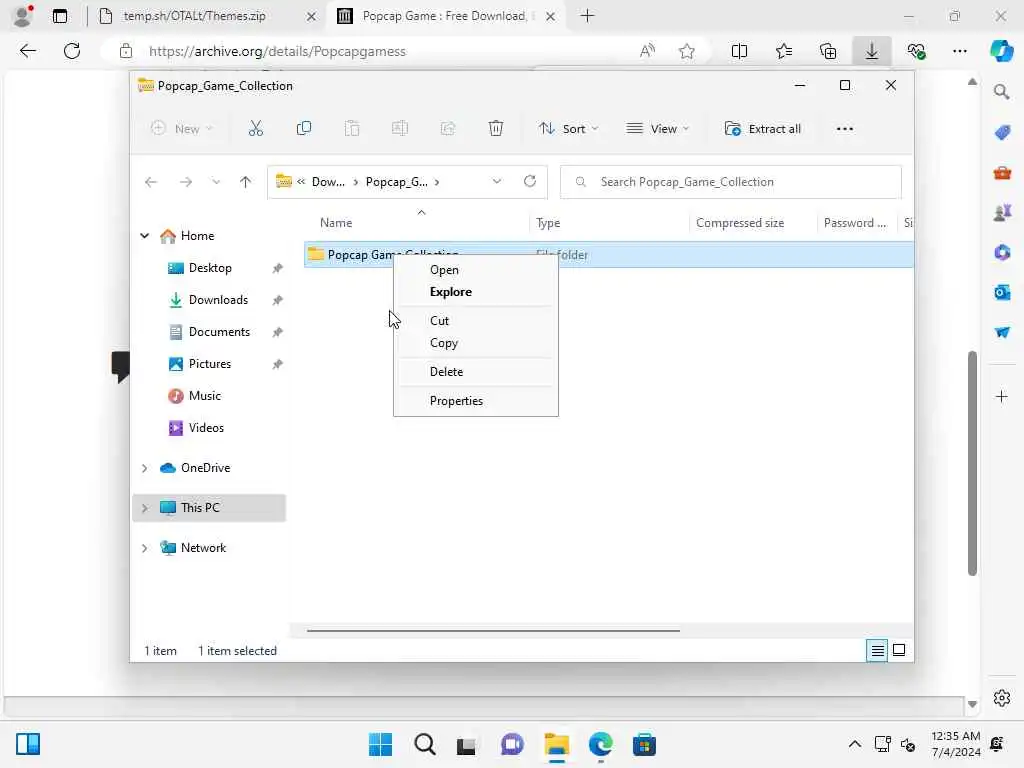This screenshot has height=768, width=1024.
Task: Go back in Edge browser
Action: [x=27, y=51]
